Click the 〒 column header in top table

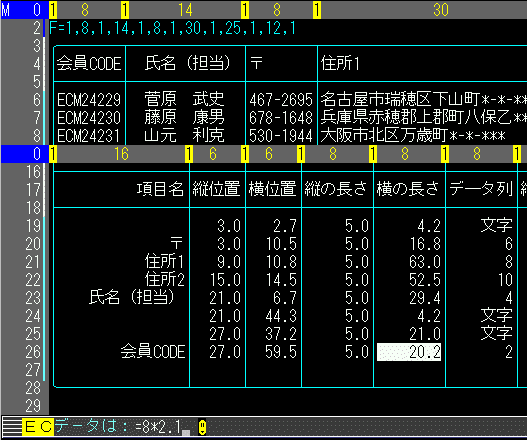[256, 63]
